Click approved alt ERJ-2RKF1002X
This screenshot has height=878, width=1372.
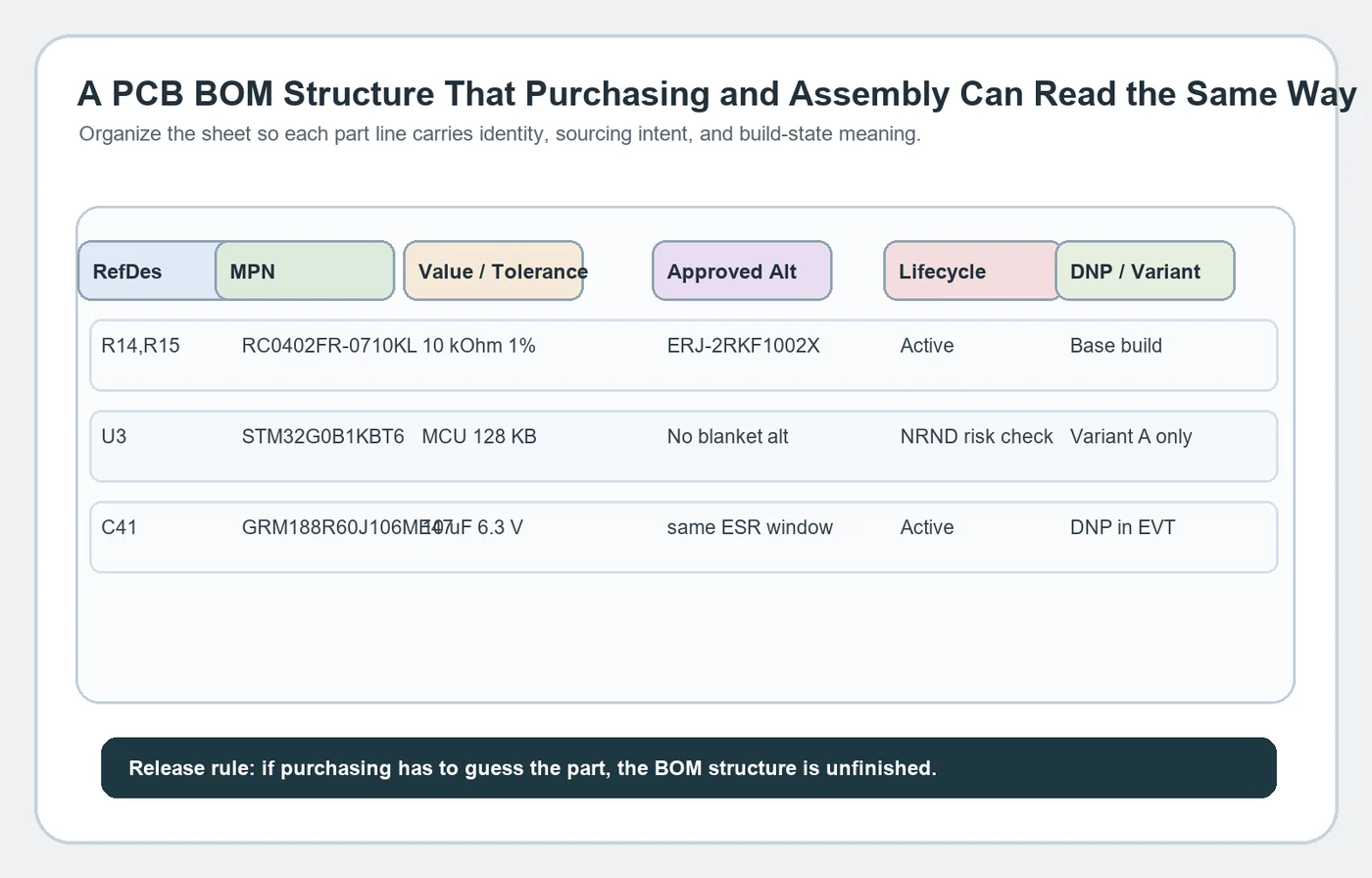pos(743,346)
